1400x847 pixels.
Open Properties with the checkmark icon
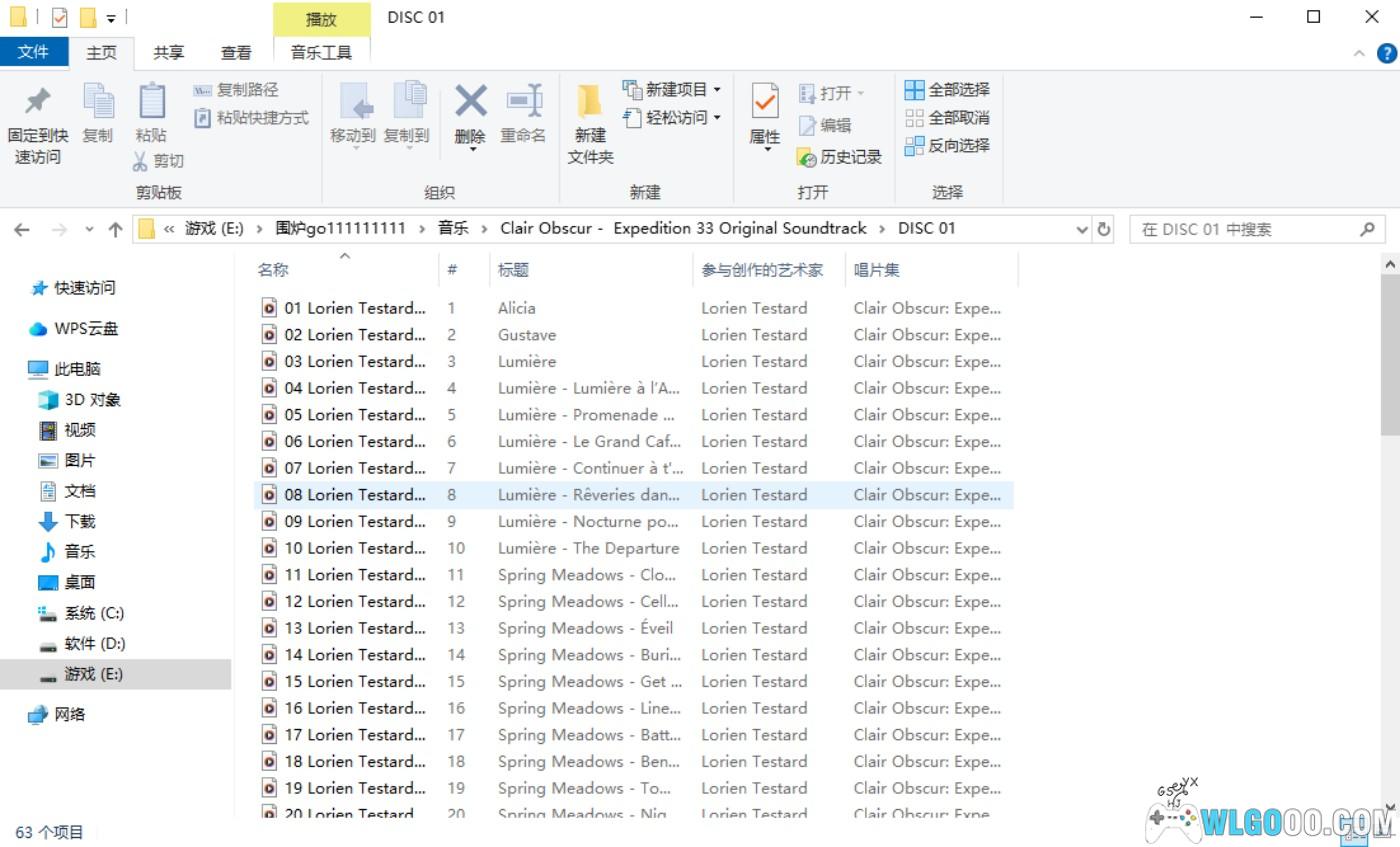pyautogui.click(x=765, y=102)
